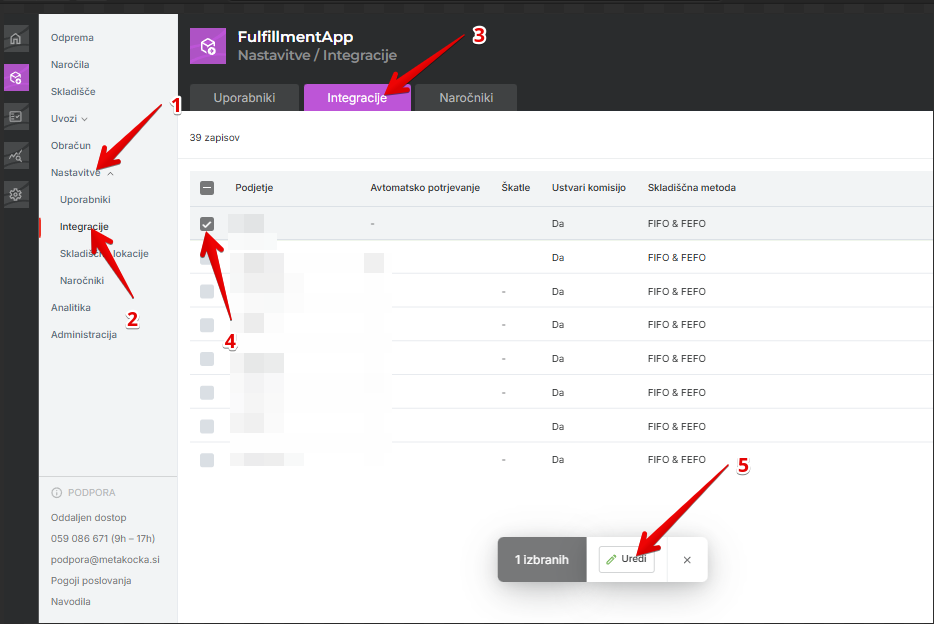Click the FulfillmentApp logo icon in header
Viewport: 934px width, 624px height.
[x=208, y=46]
